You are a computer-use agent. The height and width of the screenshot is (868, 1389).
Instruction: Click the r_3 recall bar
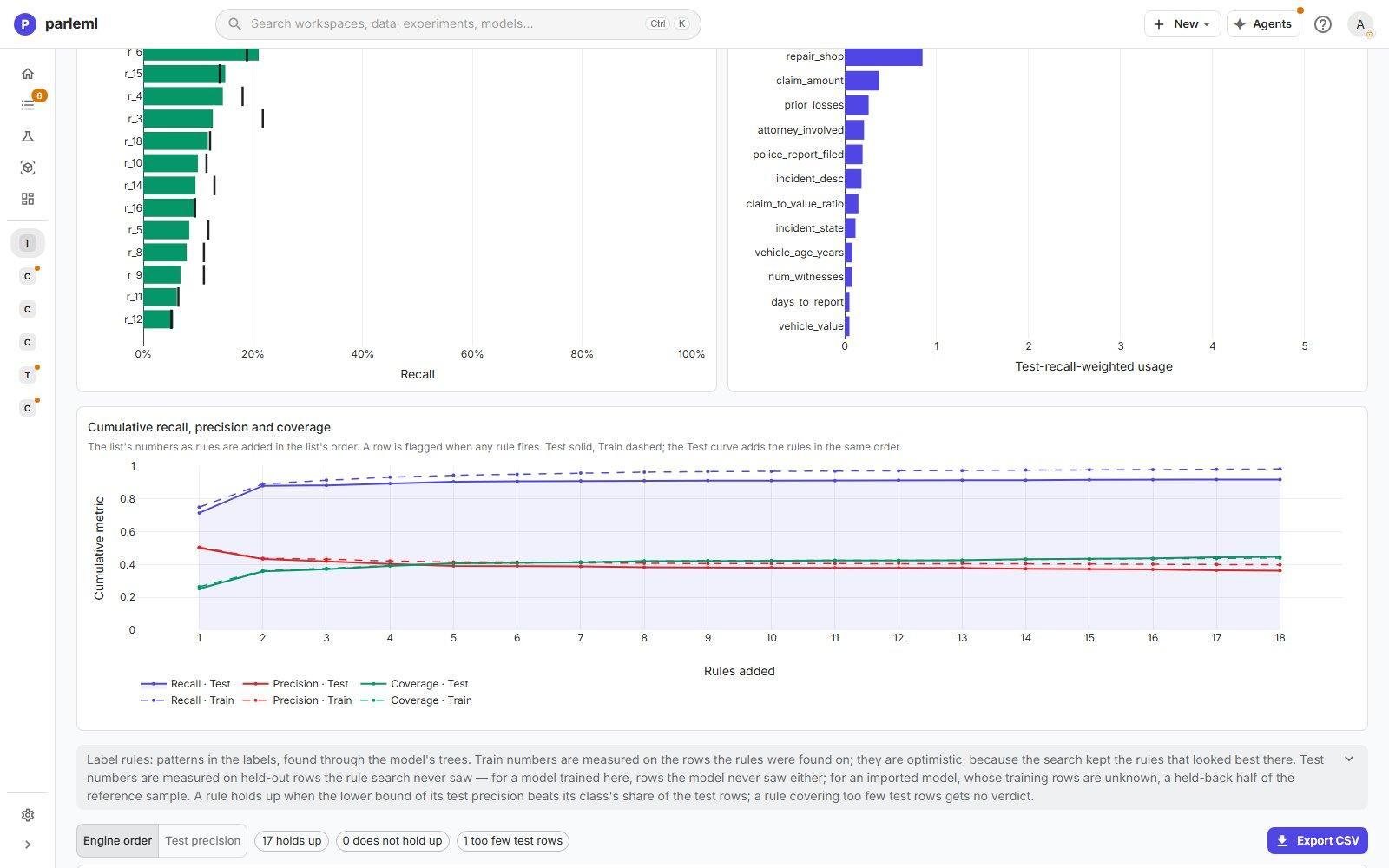click(178, 119)
